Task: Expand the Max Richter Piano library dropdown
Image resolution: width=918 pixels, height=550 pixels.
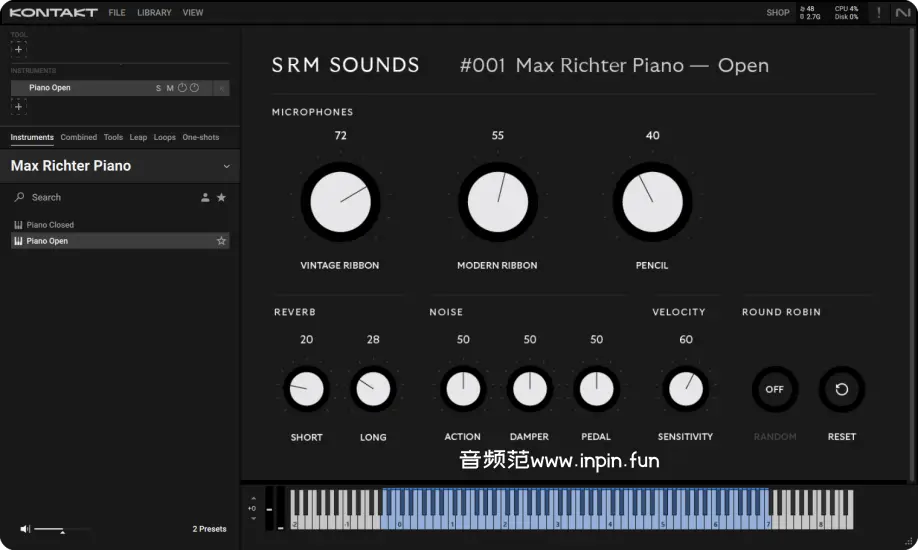Action: [x=227, y=166]
